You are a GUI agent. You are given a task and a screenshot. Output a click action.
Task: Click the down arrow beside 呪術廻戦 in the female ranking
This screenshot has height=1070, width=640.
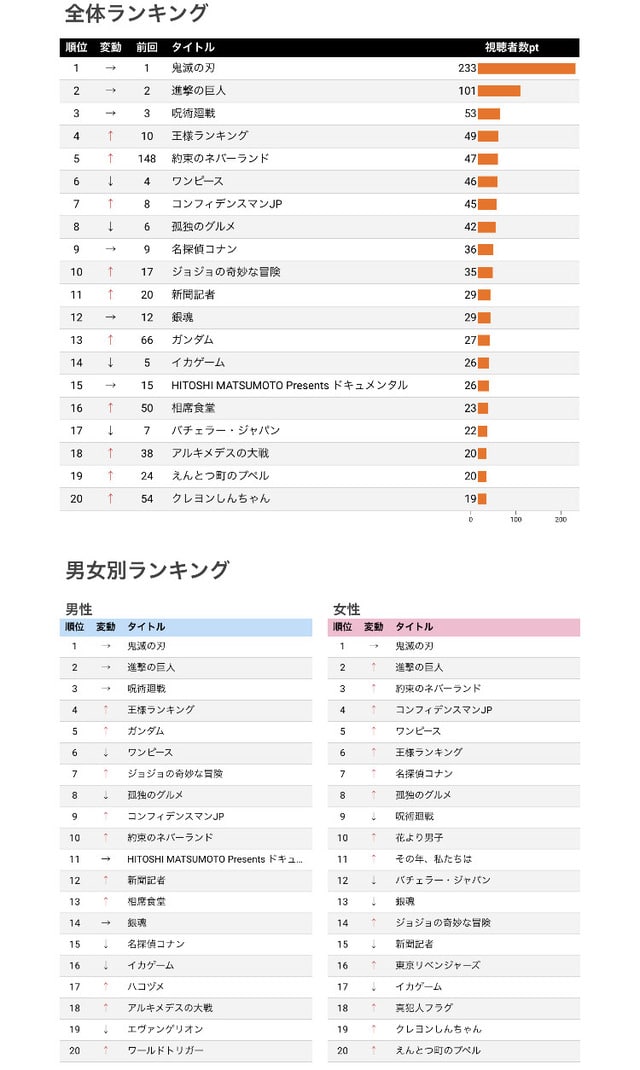coord(374,816)
